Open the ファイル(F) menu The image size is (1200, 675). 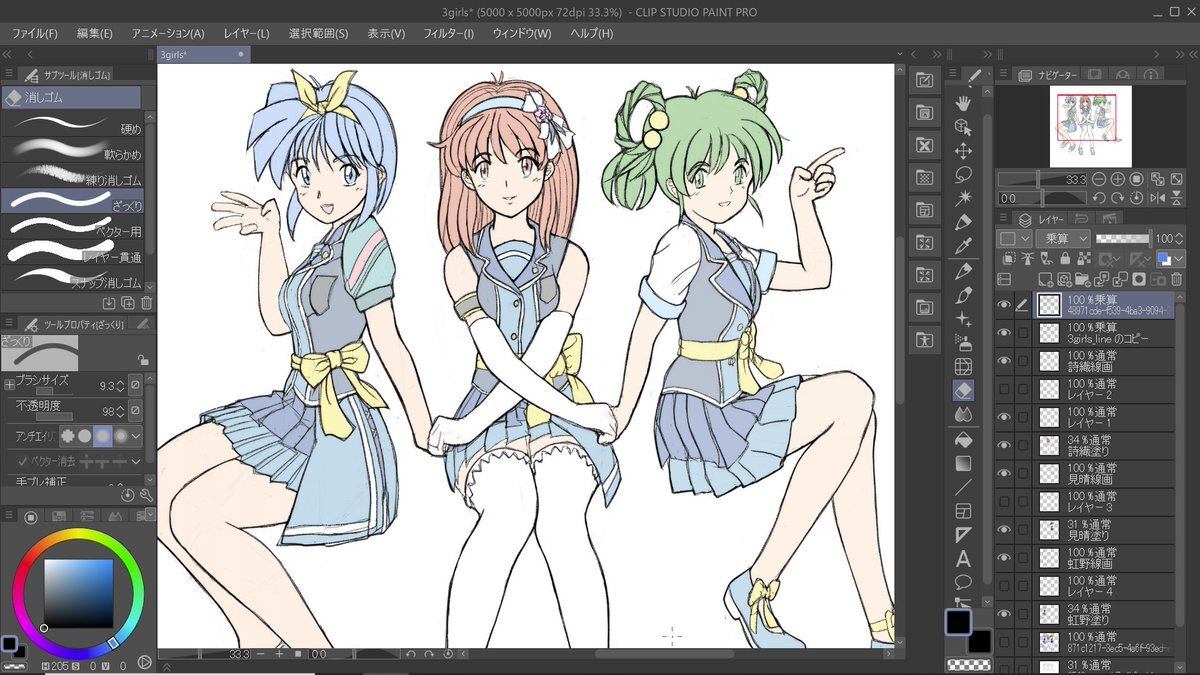pyautogui.click(x=35, y=33)
